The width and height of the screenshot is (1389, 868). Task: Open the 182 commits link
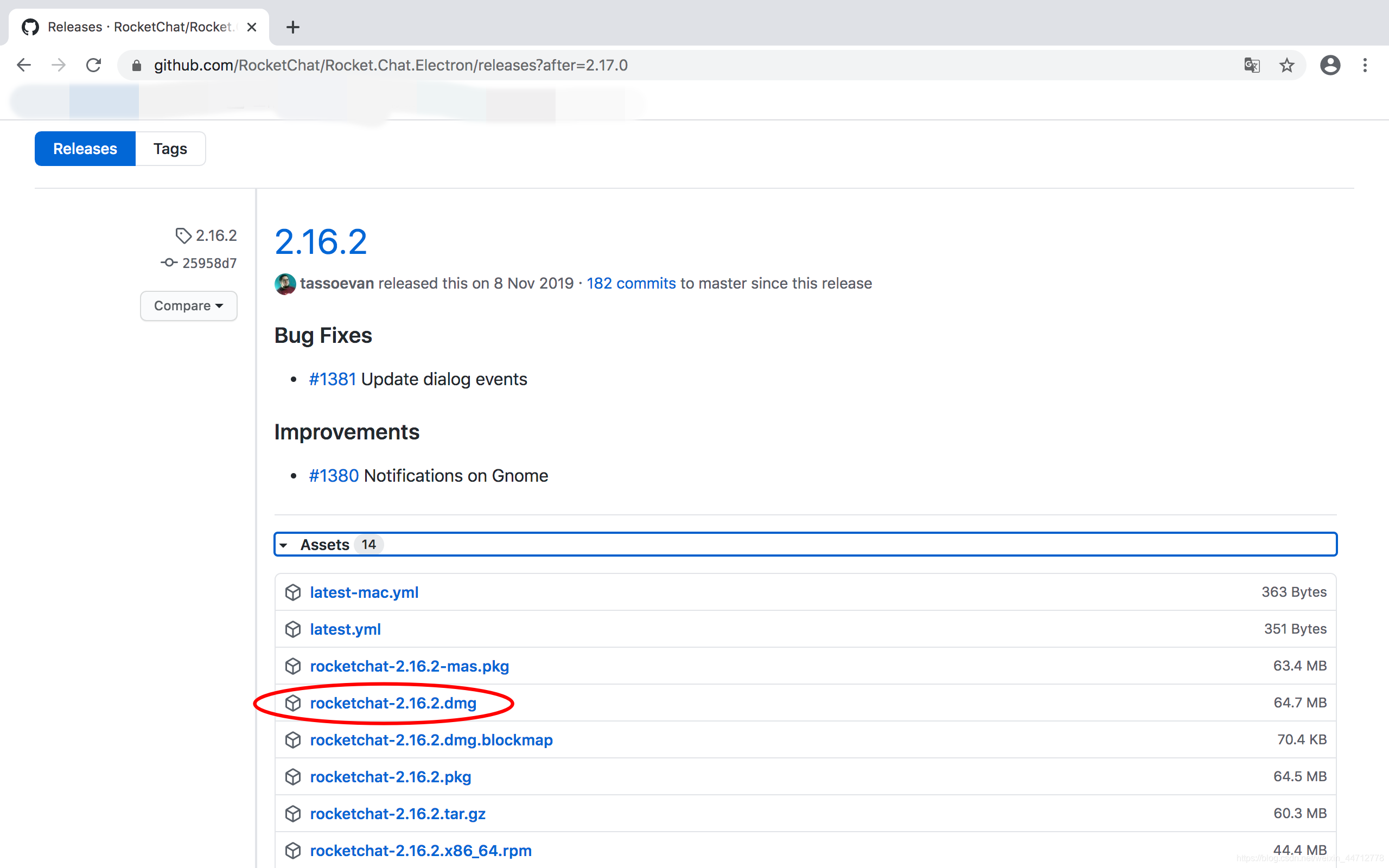click(631, 284)
